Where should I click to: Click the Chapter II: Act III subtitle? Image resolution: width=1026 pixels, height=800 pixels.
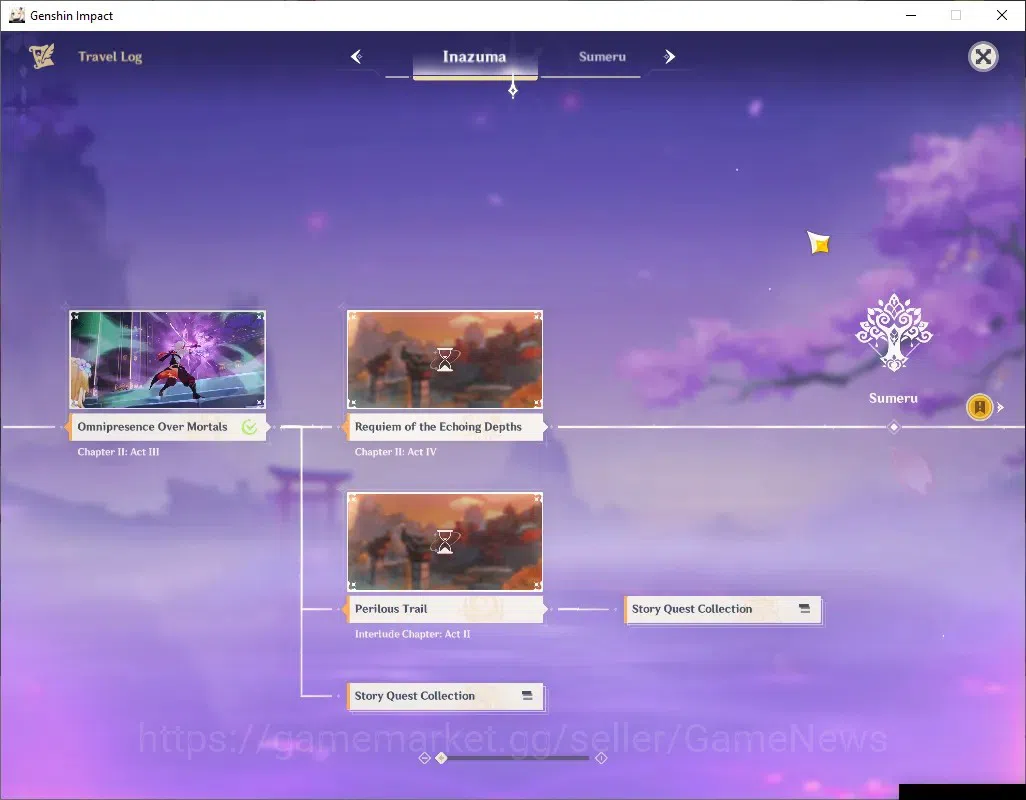pyautogui.click(x=118, y=452)
